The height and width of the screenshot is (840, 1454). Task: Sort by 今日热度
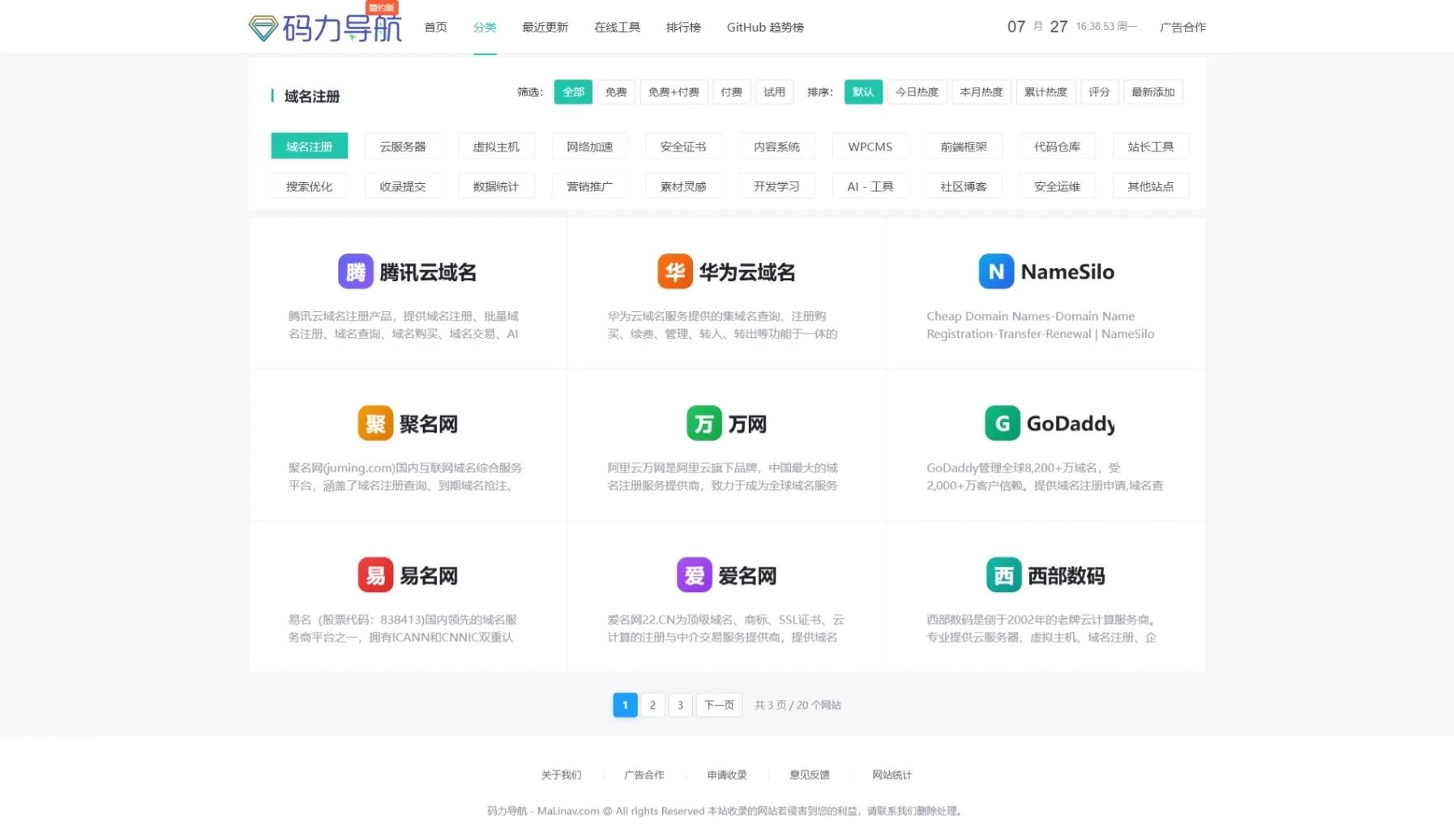917,92
